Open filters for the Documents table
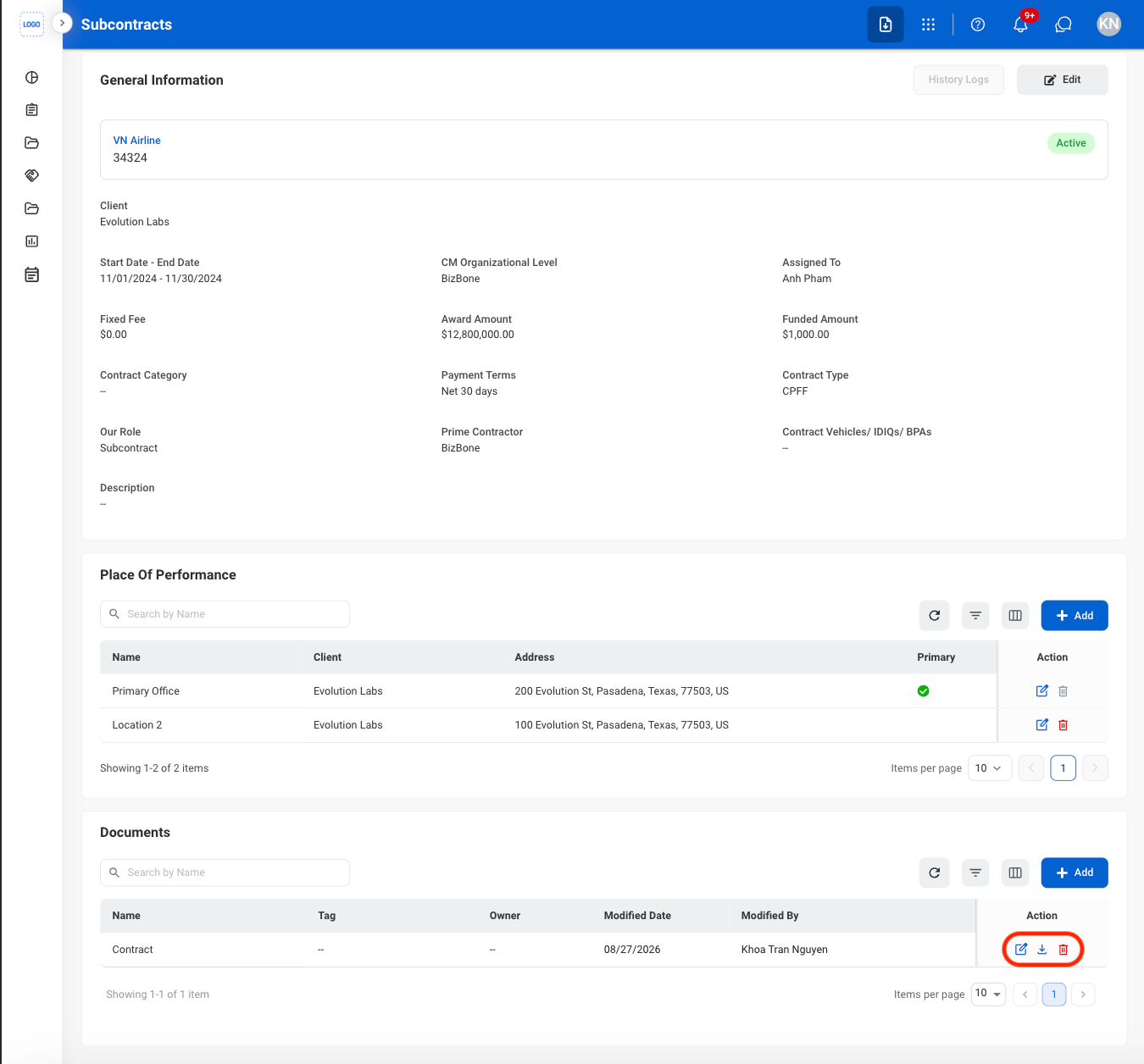 (975, 873)
